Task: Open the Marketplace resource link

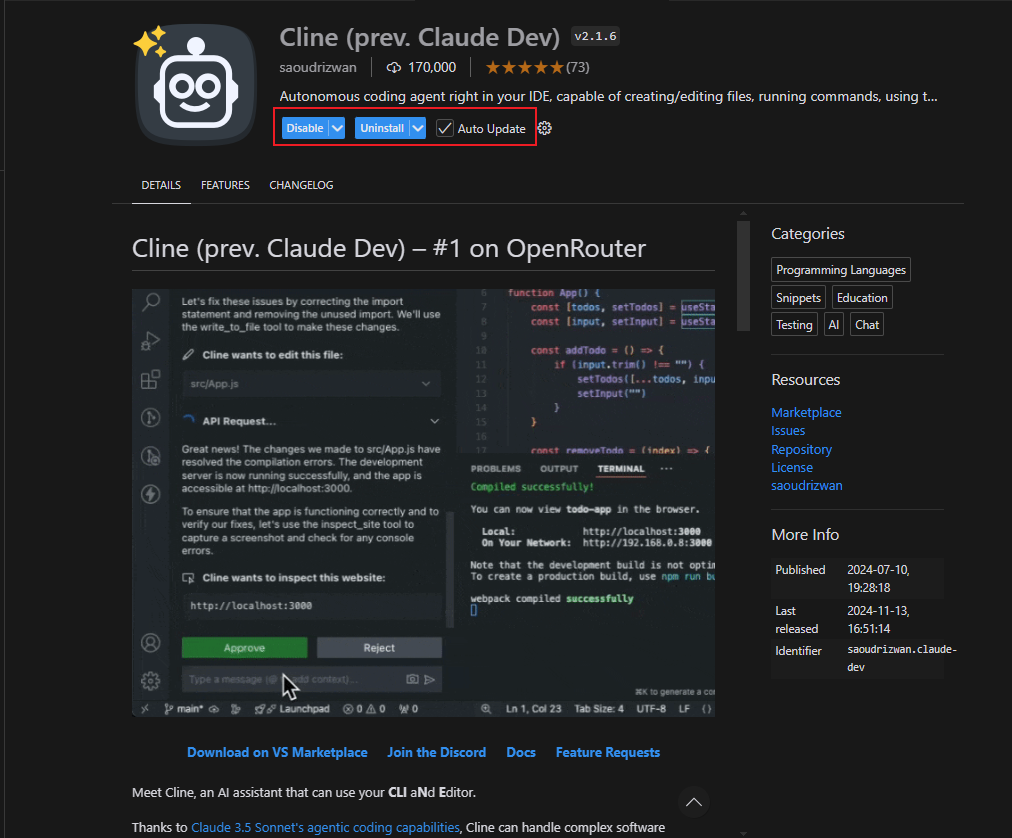Action: (x=806, y=412)
